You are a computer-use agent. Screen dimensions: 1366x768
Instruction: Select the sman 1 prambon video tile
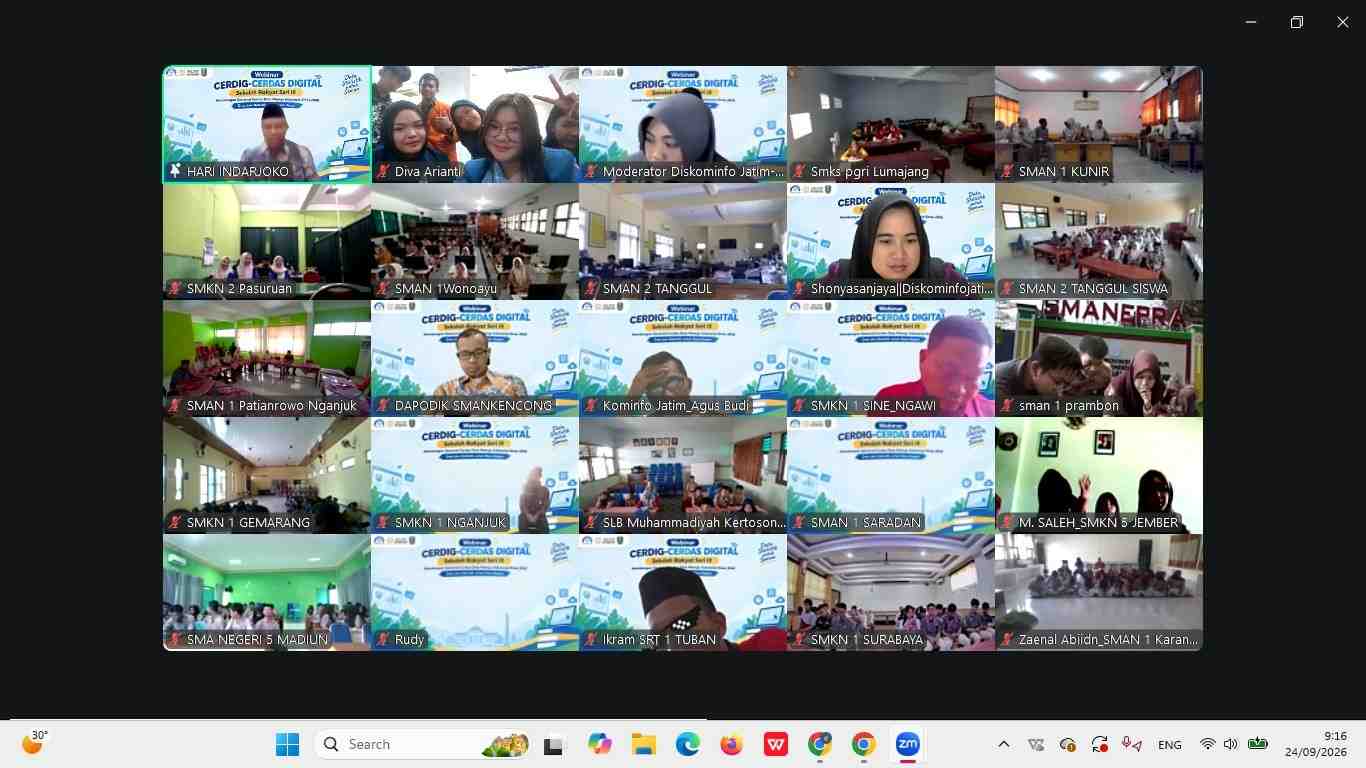pos(1099,358)
